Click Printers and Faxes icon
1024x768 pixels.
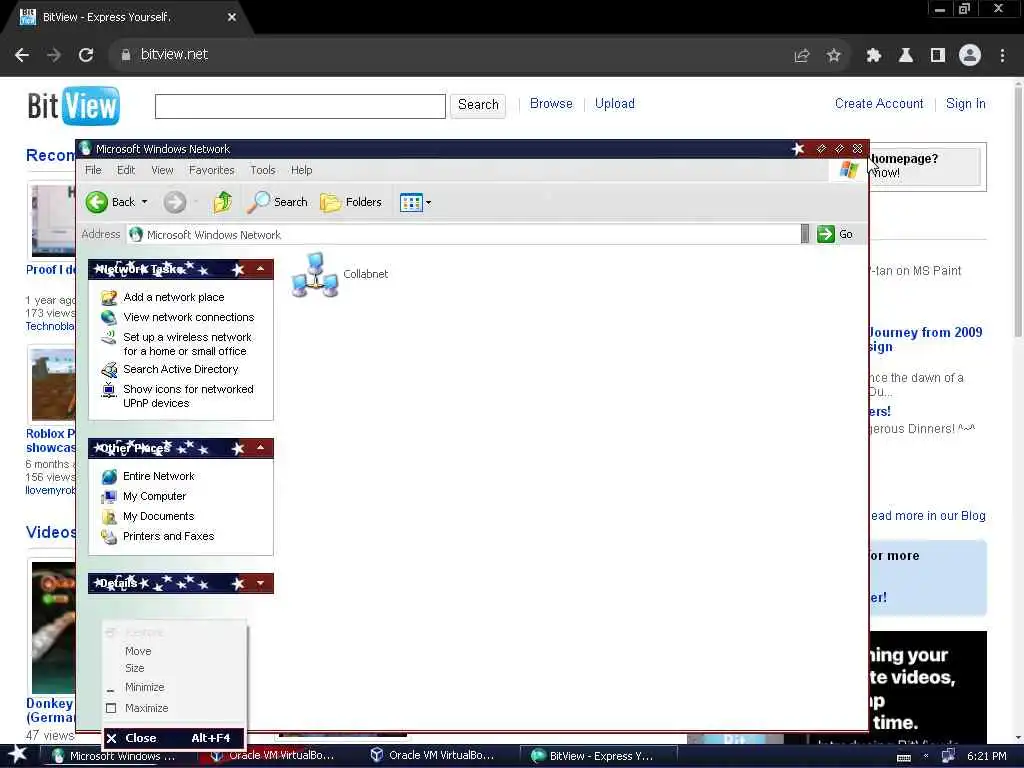pos(109,537)
